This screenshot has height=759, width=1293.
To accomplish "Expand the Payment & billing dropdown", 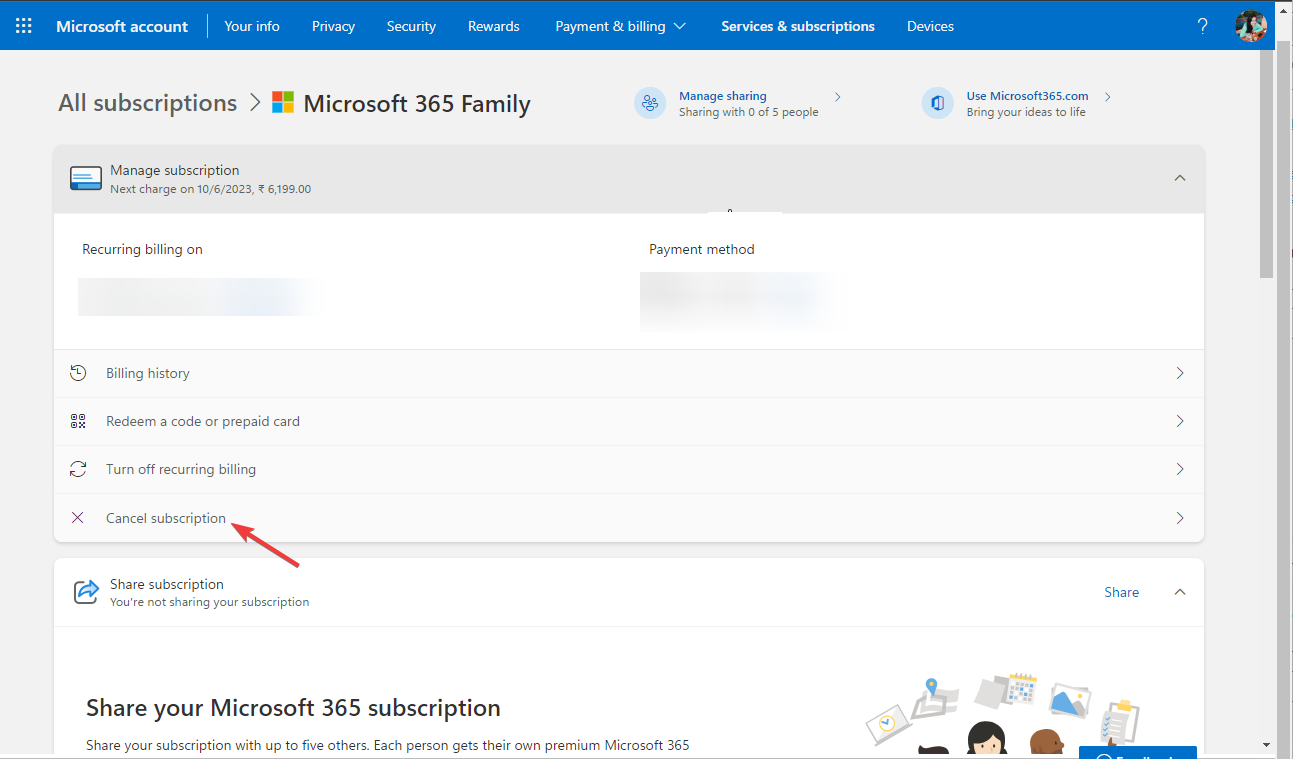I will 621,26.
